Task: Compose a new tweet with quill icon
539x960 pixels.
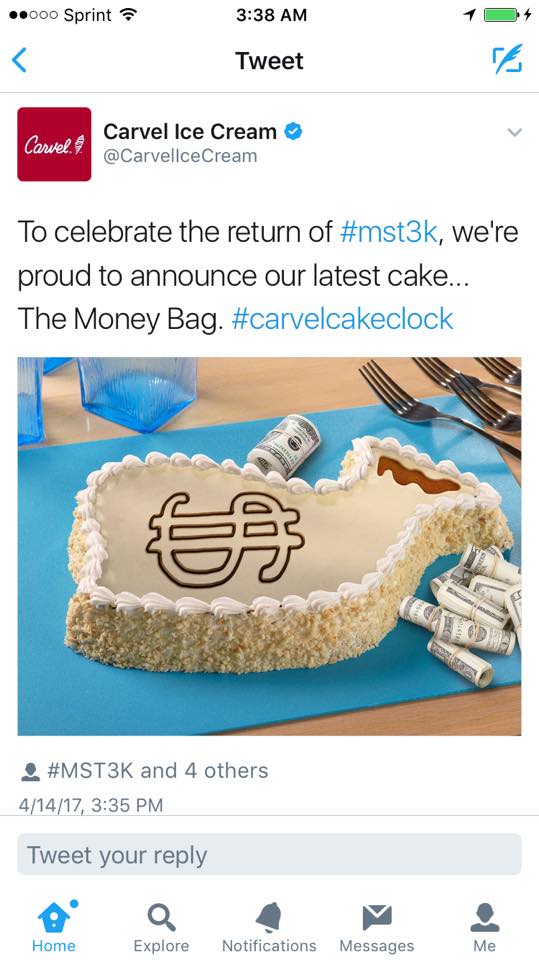Action: click(x=508, y=59)
